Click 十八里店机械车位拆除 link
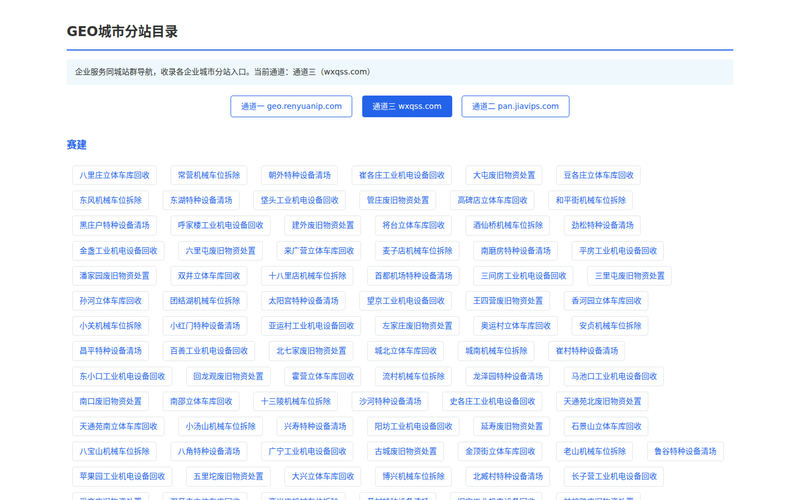 point(307,276)
